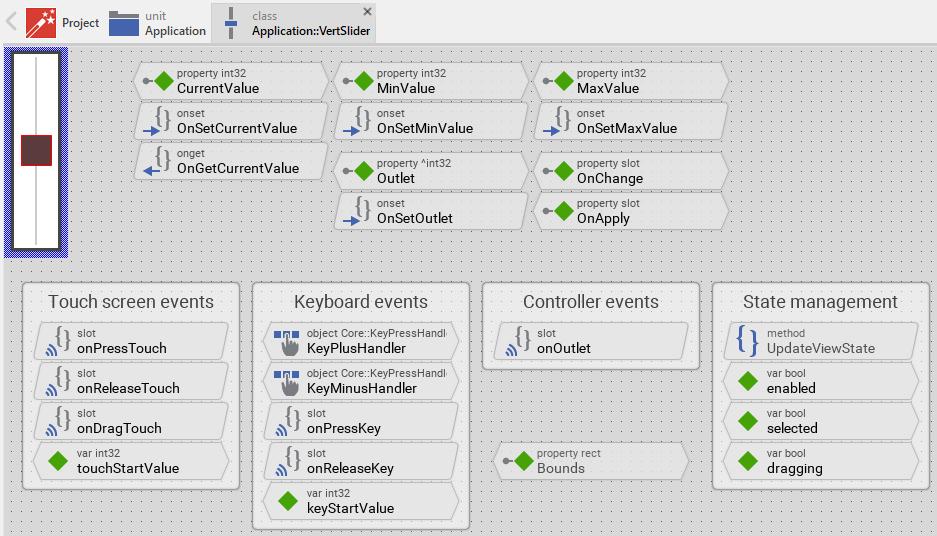
Task: Select the MaxValue property brick
Action: (629, 81)
